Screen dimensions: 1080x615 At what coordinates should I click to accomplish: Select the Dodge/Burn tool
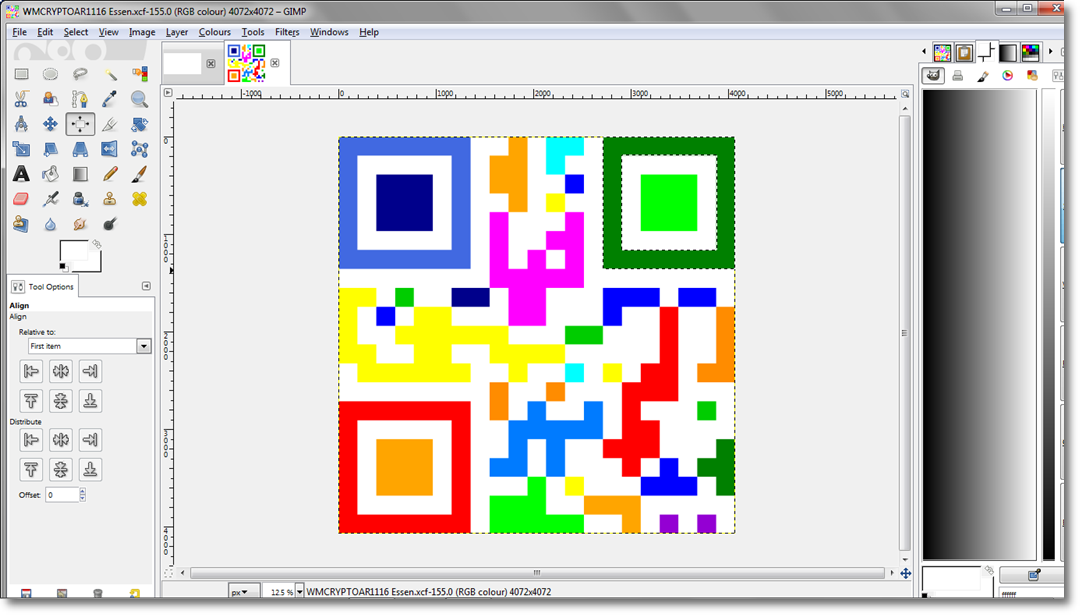[110, 224]
